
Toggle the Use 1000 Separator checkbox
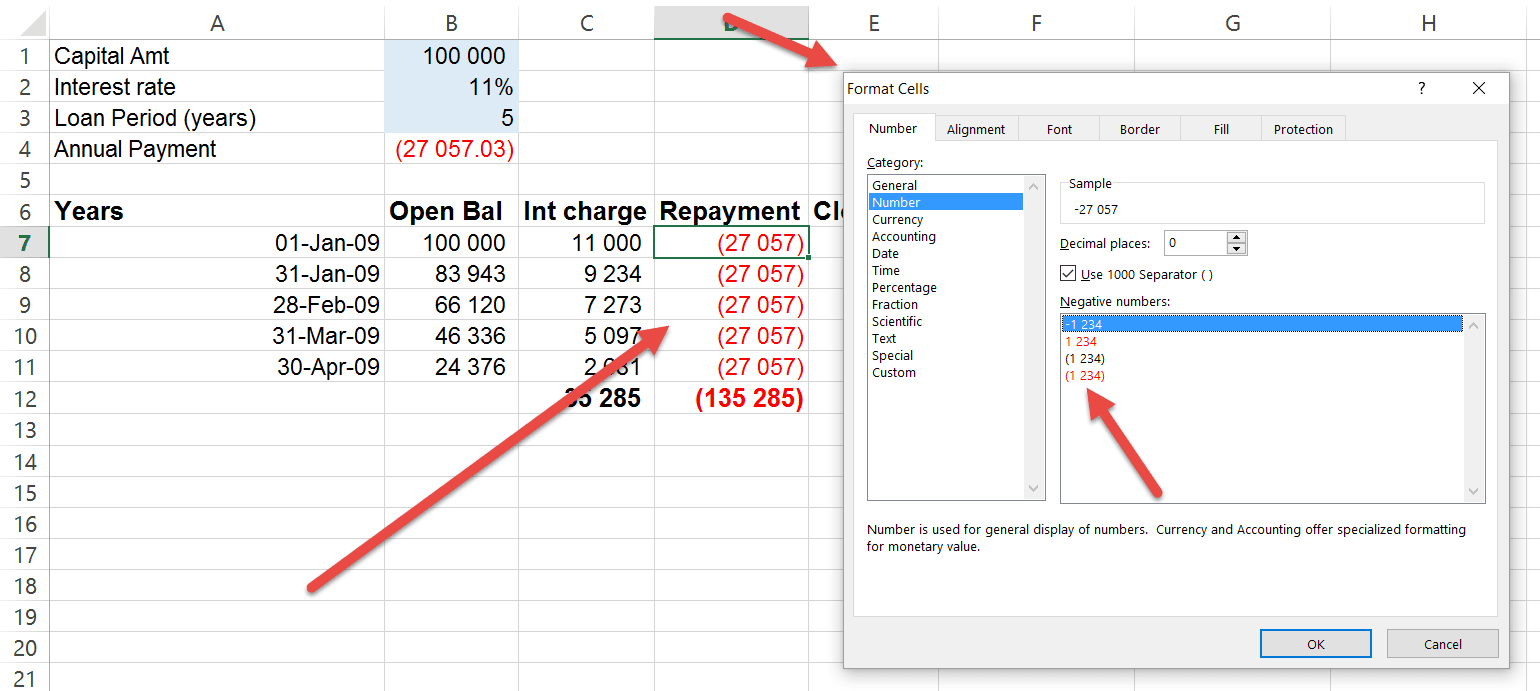1068,274
